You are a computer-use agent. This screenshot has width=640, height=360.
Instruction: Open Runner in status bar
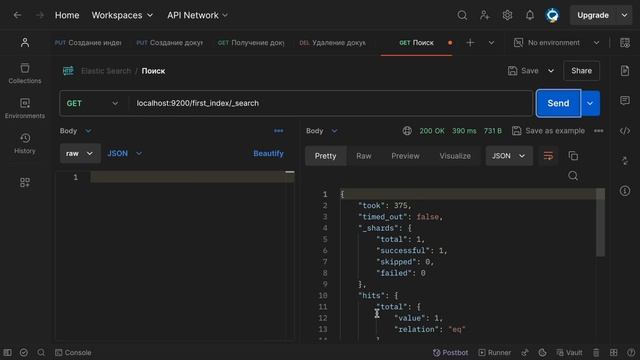coord(494,352)
